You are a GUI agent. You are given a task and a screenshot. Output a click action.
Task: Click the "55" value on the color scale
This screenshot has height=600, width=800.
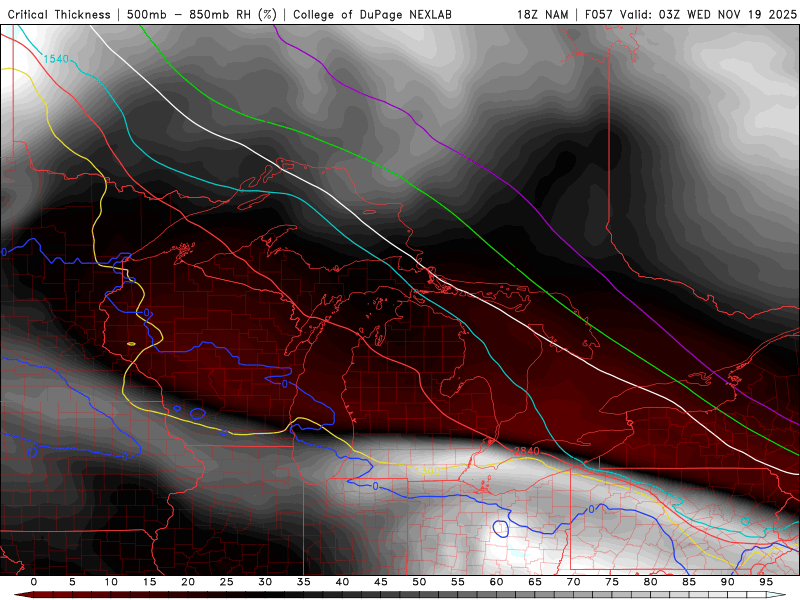[x=458, y=582]
